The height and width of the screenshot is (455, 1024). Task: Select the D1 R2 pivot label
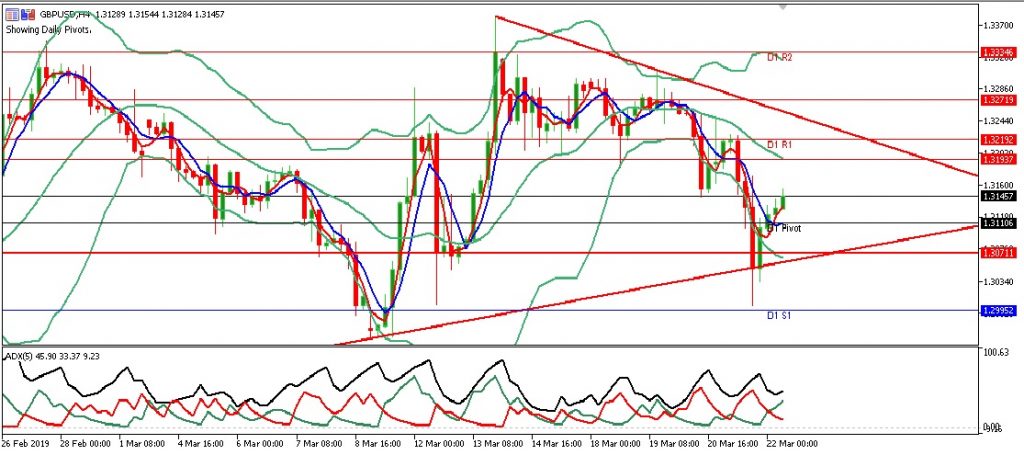(779, 58)
